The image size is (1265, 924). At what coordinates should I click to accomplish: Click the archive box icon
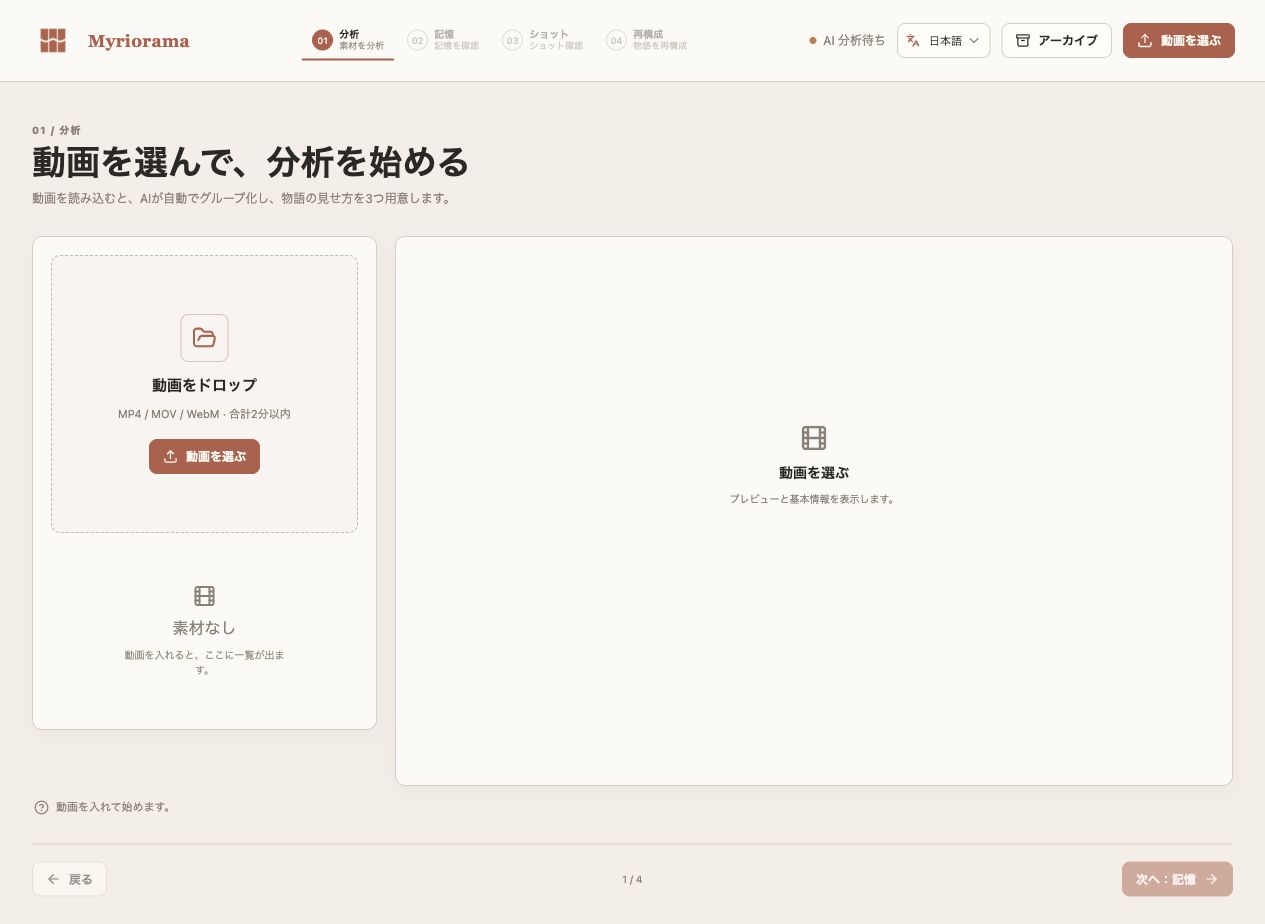(x=1023, y=41)
